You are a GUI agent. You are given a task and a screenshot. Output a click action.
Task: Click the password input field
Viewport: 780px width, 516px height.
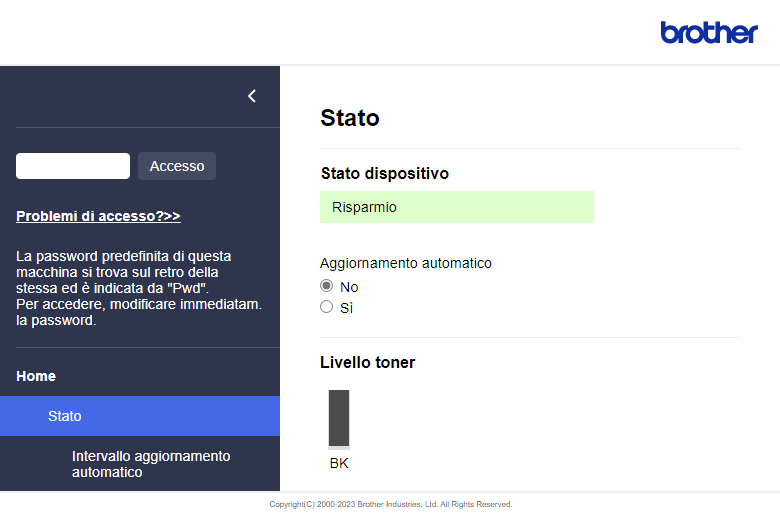[73, 166]
